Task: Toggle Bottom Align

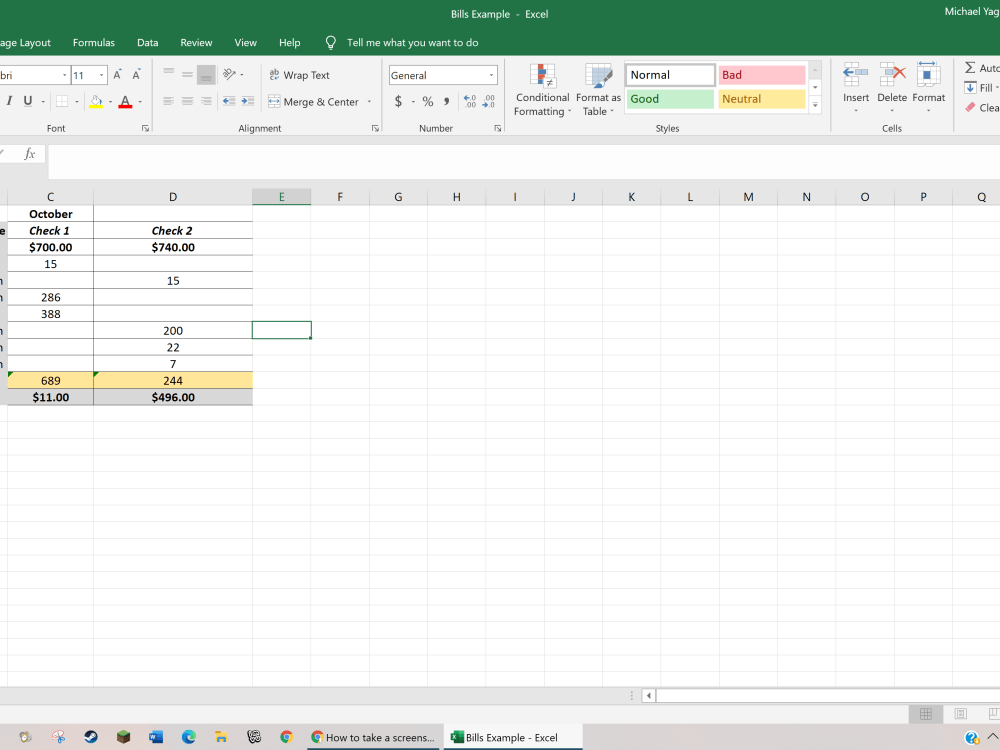Action: click(x=206, y=75)
